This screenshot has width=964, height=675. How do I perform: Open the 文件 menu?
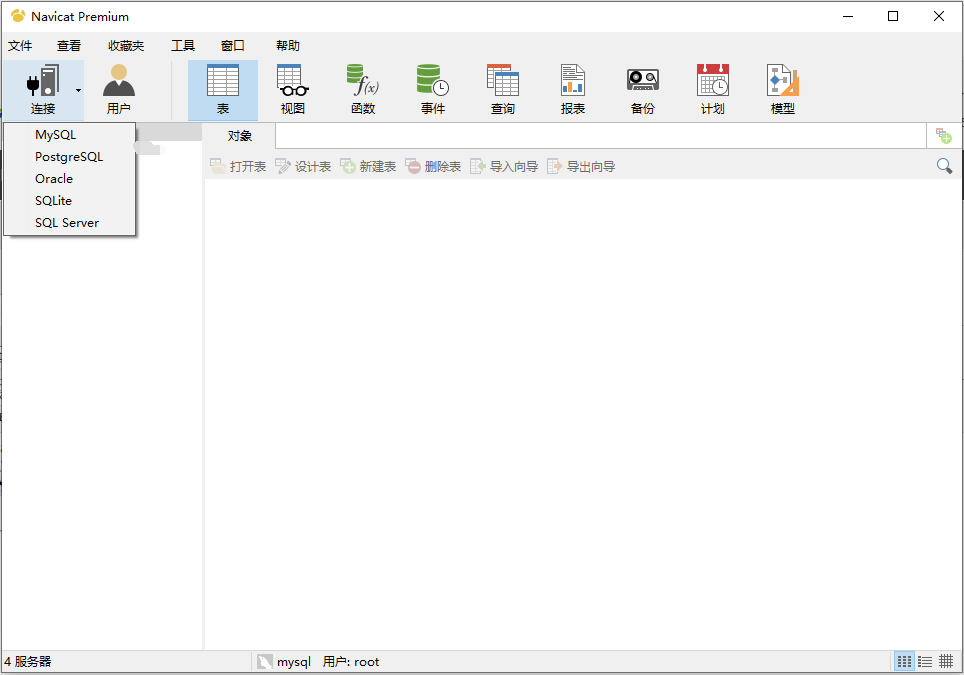20,45
